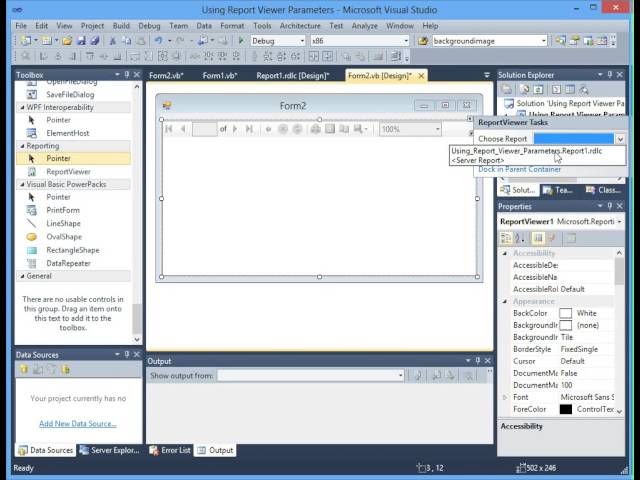Open the report viewer 100% zoom dropdown
The height and width of the screenshot is (480, 640).
click(437, 129)
